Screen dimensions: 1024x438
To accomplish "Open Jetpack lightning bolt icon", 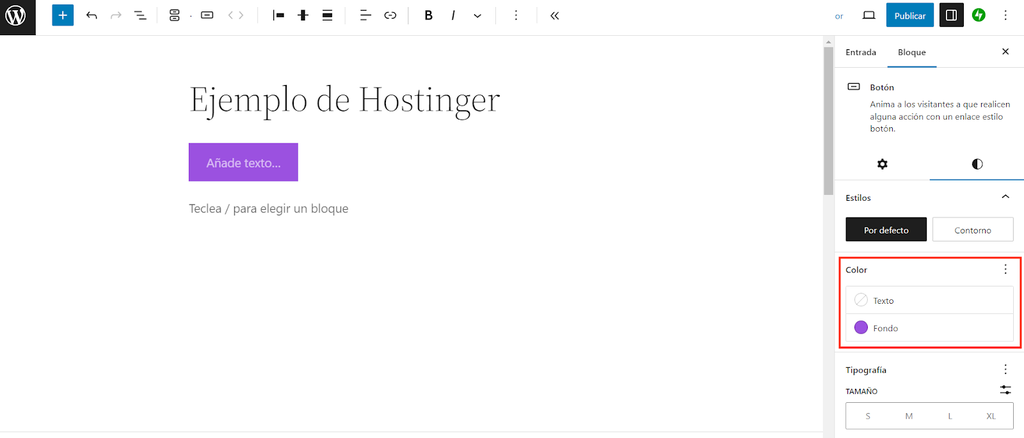I will point(978,16).
